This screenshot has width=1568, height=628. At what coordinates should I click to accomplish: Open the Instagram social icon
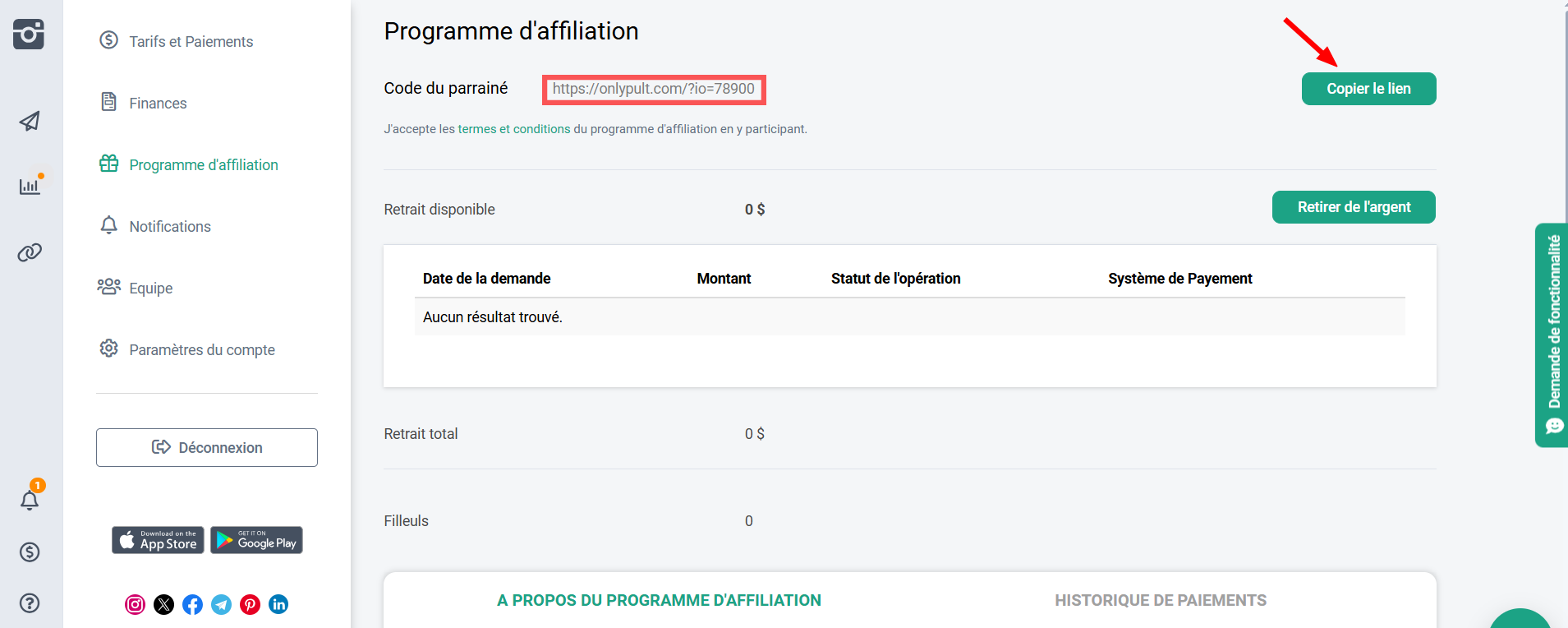[x=135, y=605]
